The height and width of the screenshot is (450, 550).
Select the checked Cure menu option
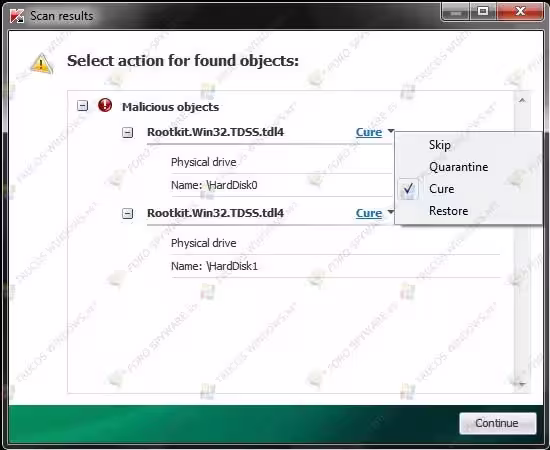click(x=468, y=189)
